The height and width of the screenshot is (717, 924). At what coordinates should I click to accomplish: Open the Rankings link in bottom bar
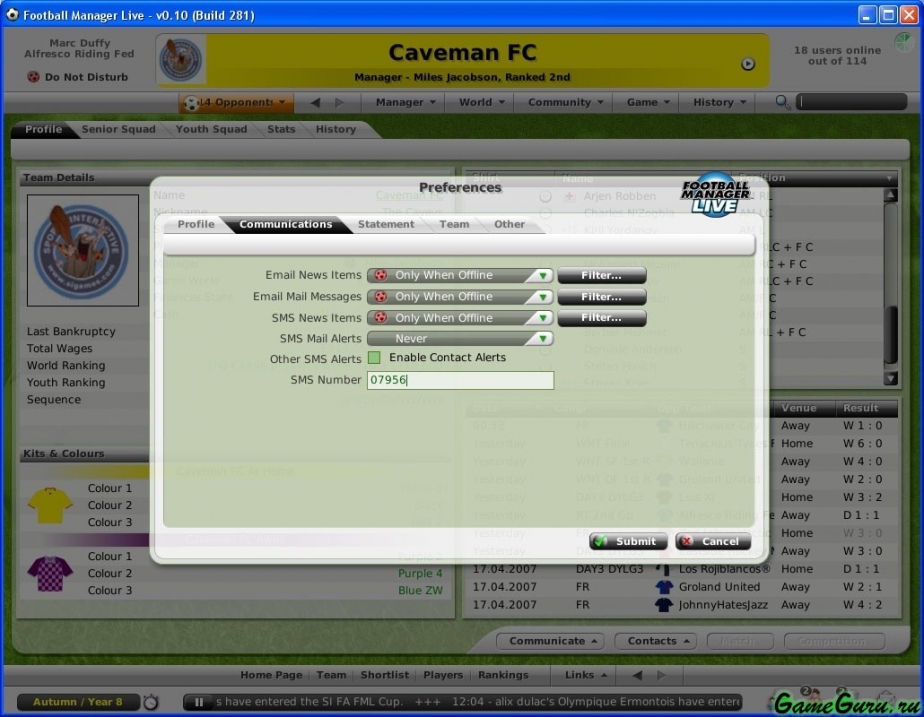click(x=503, y=675)
